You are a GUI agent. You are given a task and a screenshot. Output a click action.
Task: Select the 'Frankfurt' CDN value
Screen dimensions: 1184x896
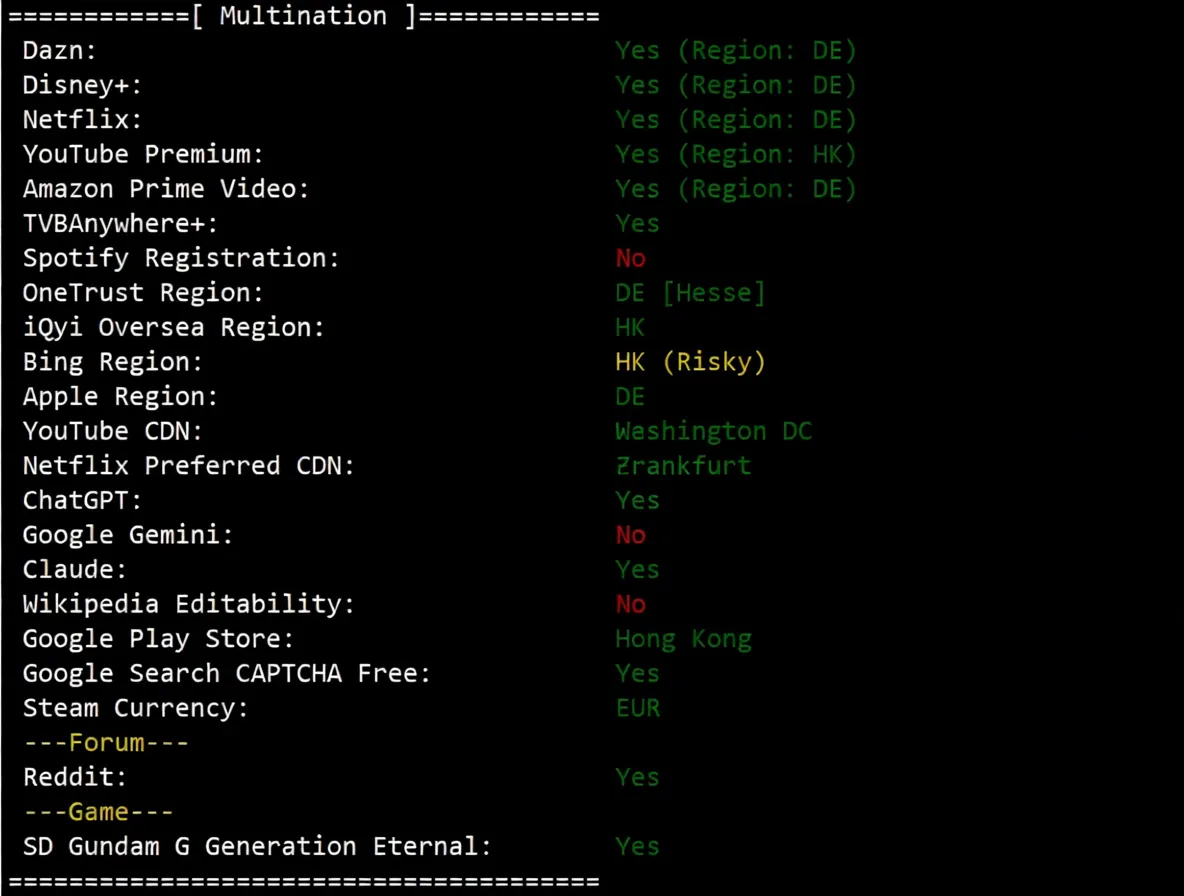tap(683, 466)
